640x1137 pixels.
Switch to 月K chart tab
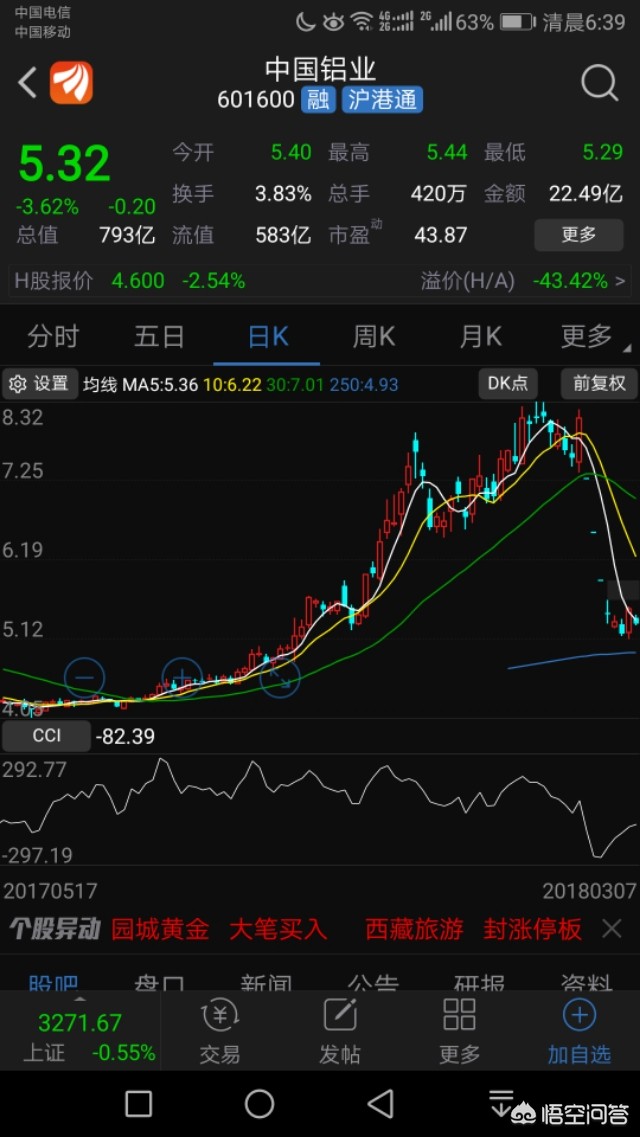(480, 336)
